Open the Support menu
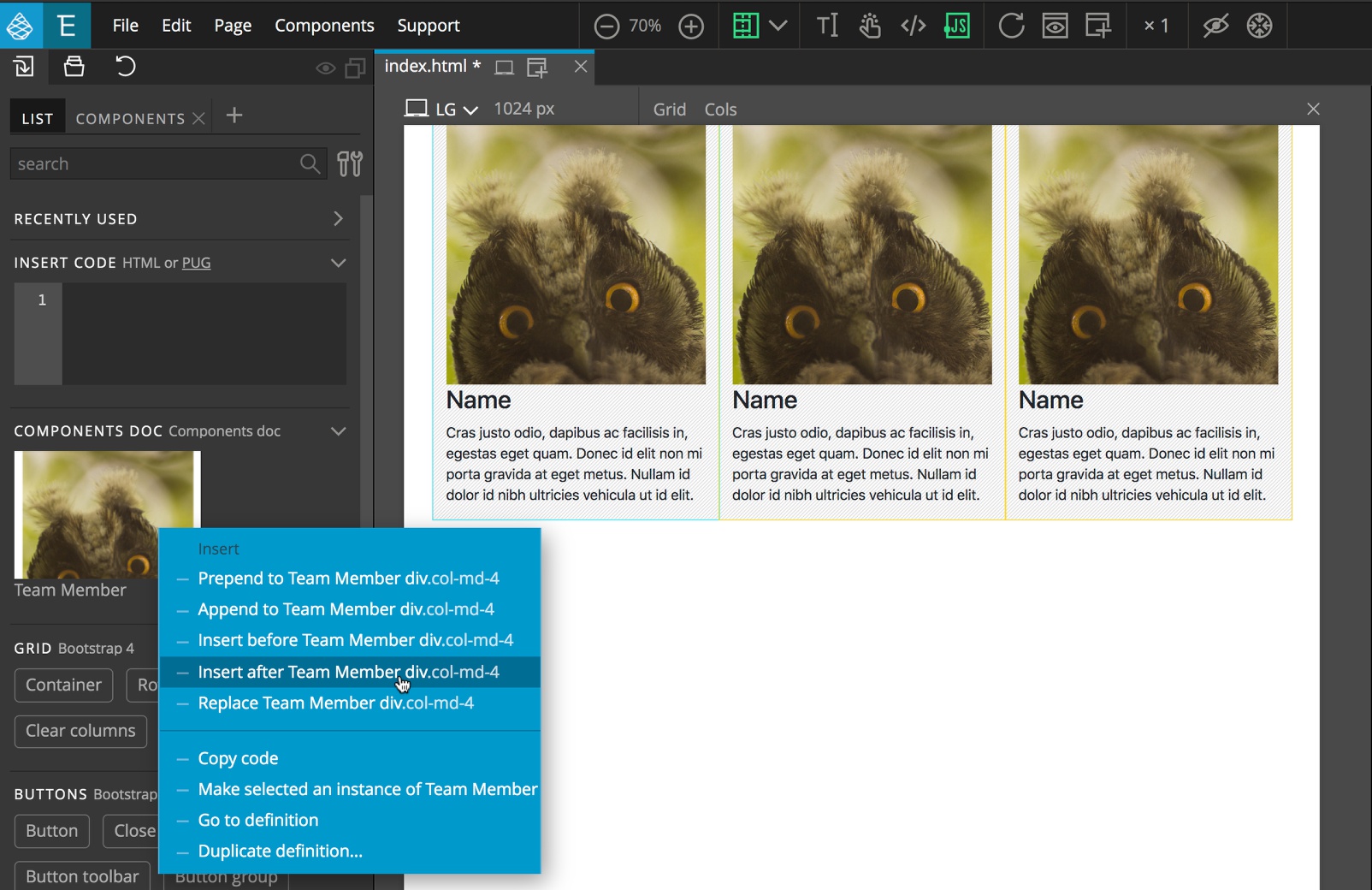This screenshot has height=890, width=1372. pyautogui.click(x=429, y=26)
